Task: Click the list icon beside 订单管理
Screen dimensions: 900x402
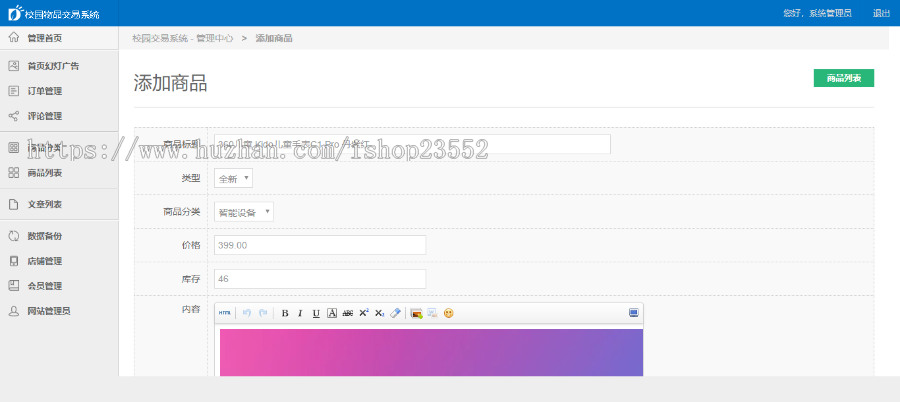Action: [x=14, y=91]
